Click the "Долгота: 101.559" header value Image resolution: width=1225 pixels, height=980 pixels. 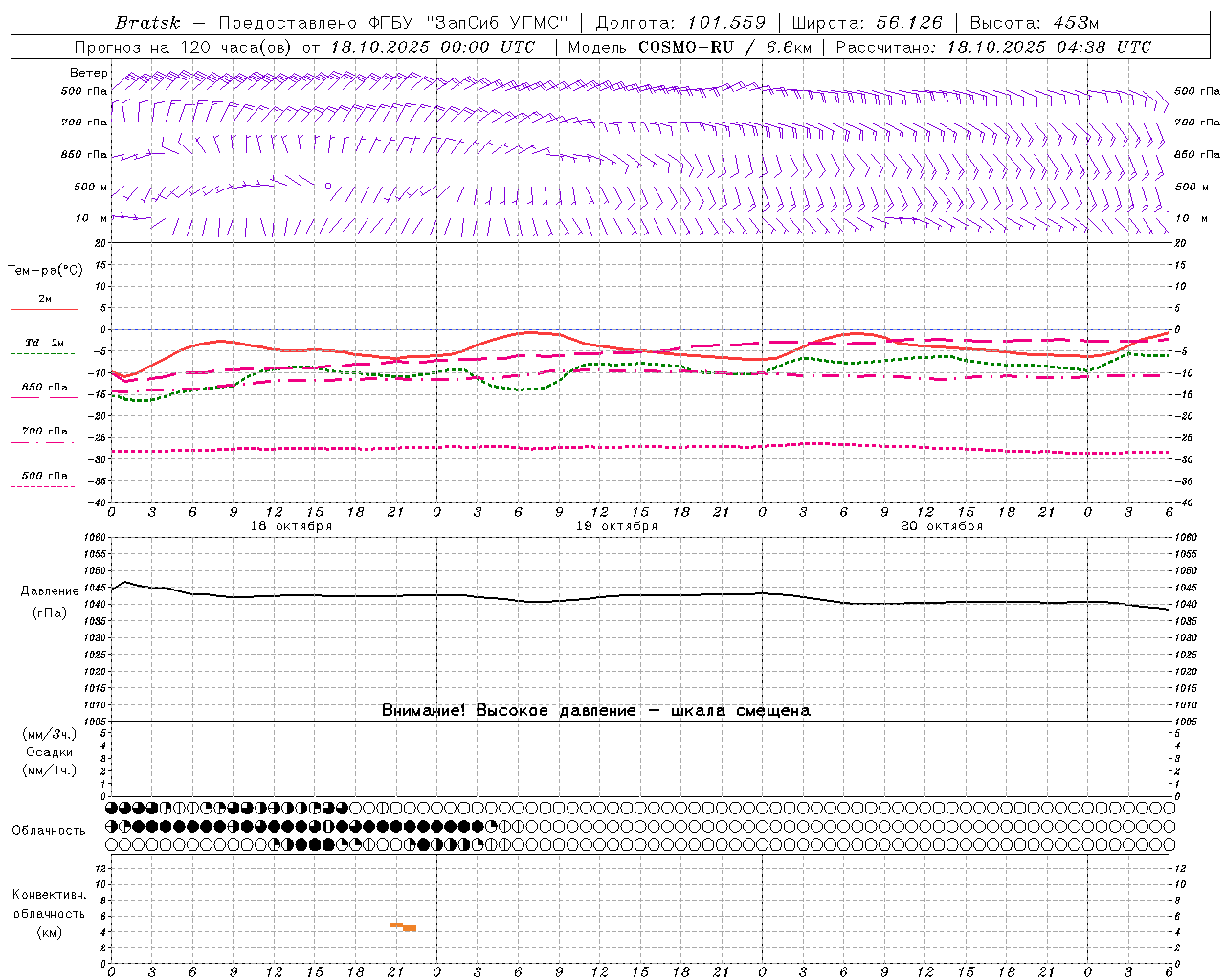(x=680, y=23)
